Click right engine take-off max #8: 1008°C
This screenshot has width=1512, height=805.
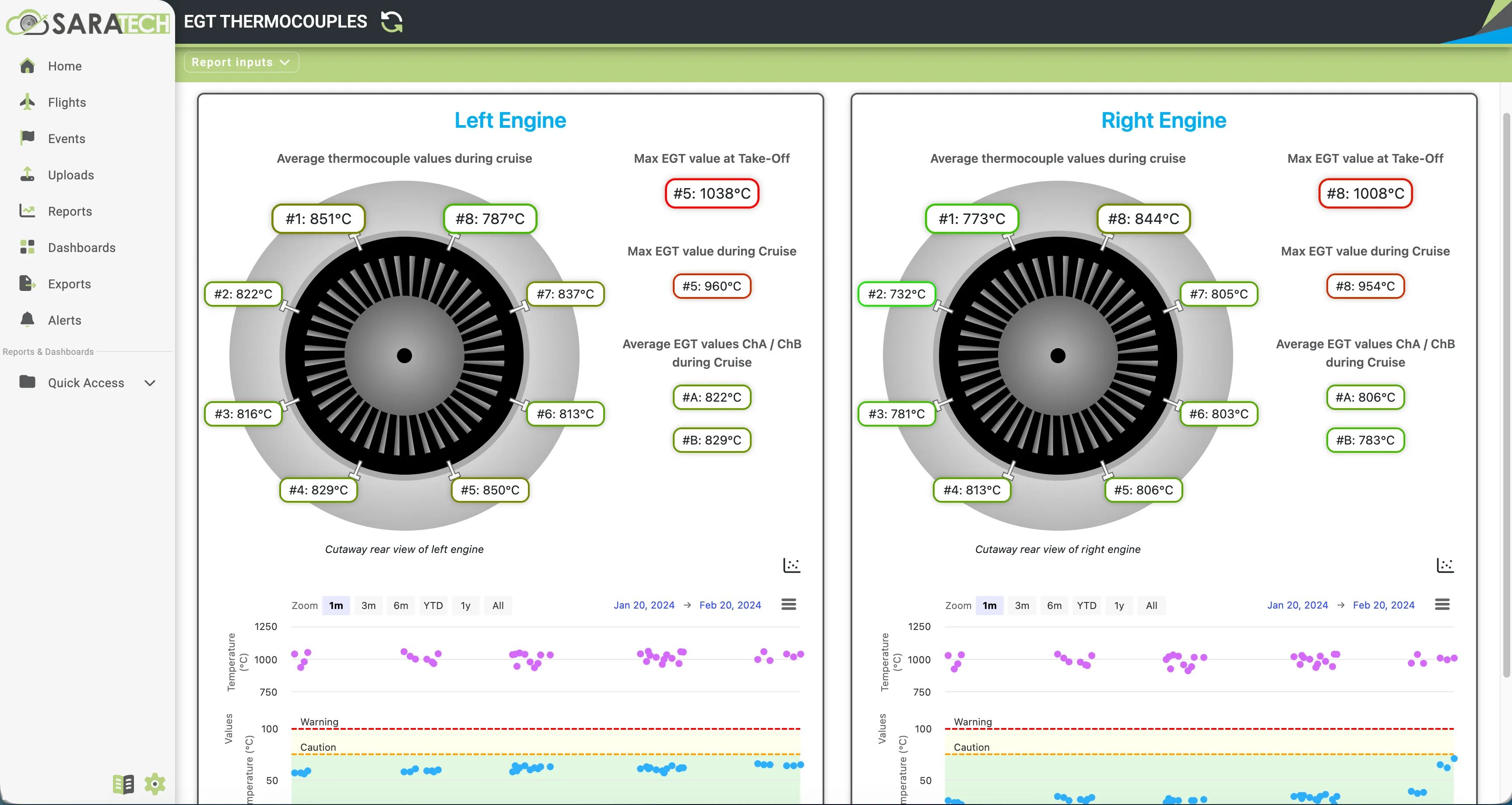(x=1365, y=194)
